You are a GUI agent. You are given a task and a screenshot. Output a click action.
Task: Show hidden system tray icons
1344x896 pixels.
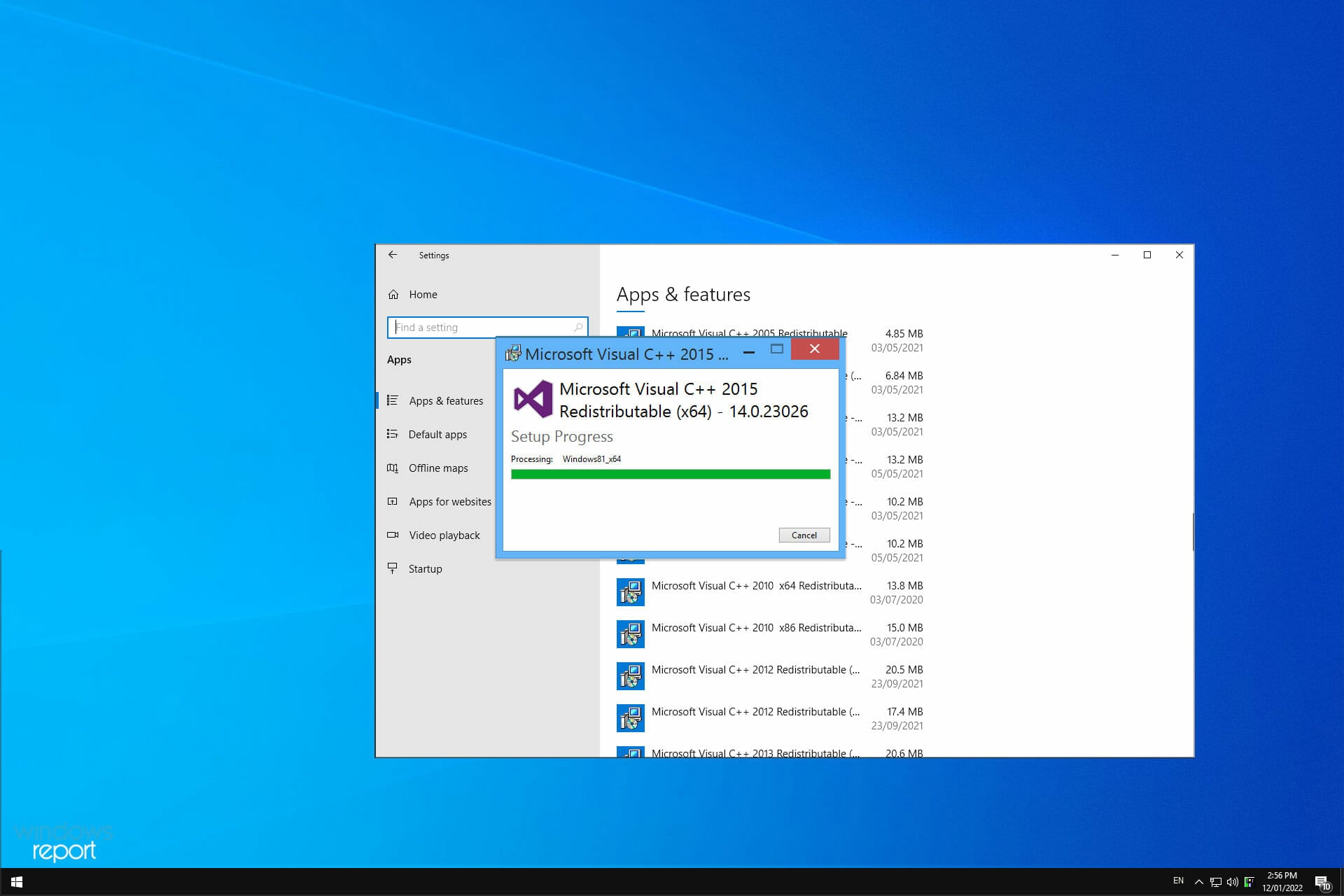(1198, 882)
